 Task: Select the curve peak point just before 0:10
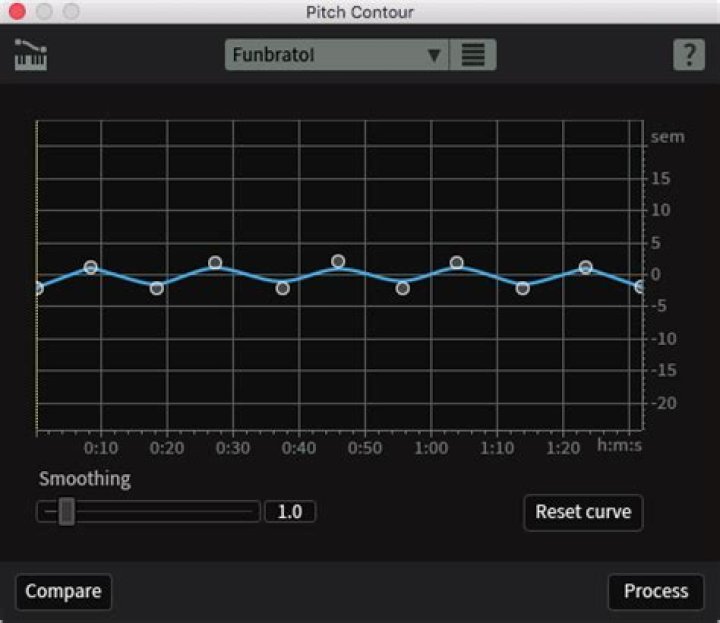91,267
